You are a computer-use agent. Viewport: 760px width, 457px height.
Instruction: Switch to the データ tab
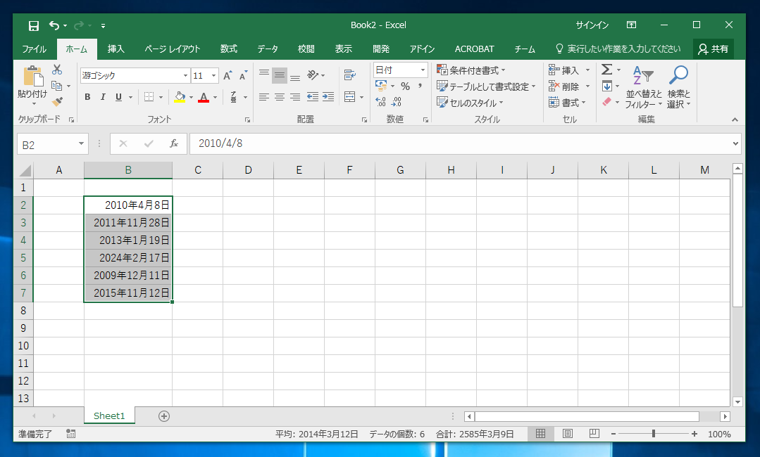point(268,49)
